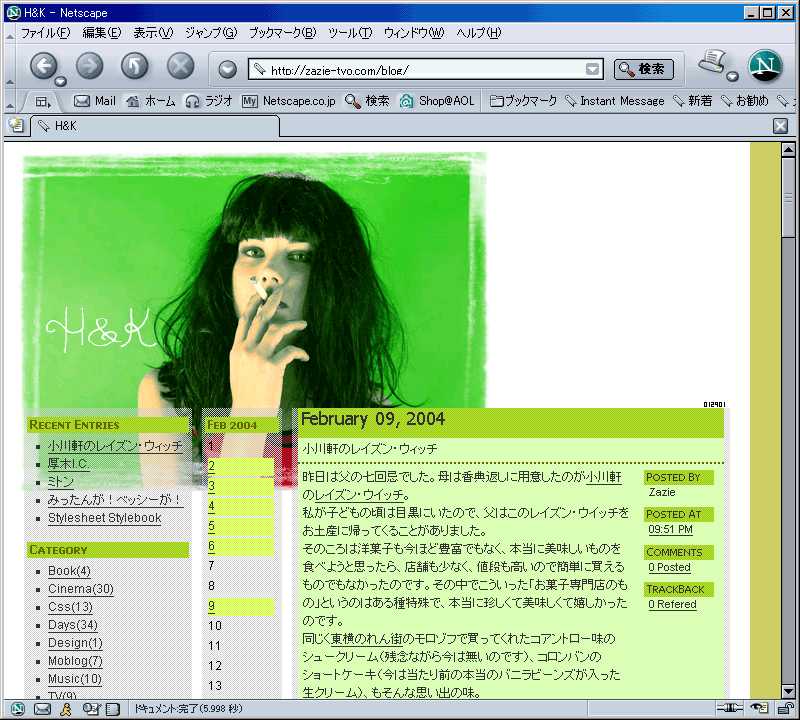Open the ウィンドウ(W) menu

pos(414,33)
